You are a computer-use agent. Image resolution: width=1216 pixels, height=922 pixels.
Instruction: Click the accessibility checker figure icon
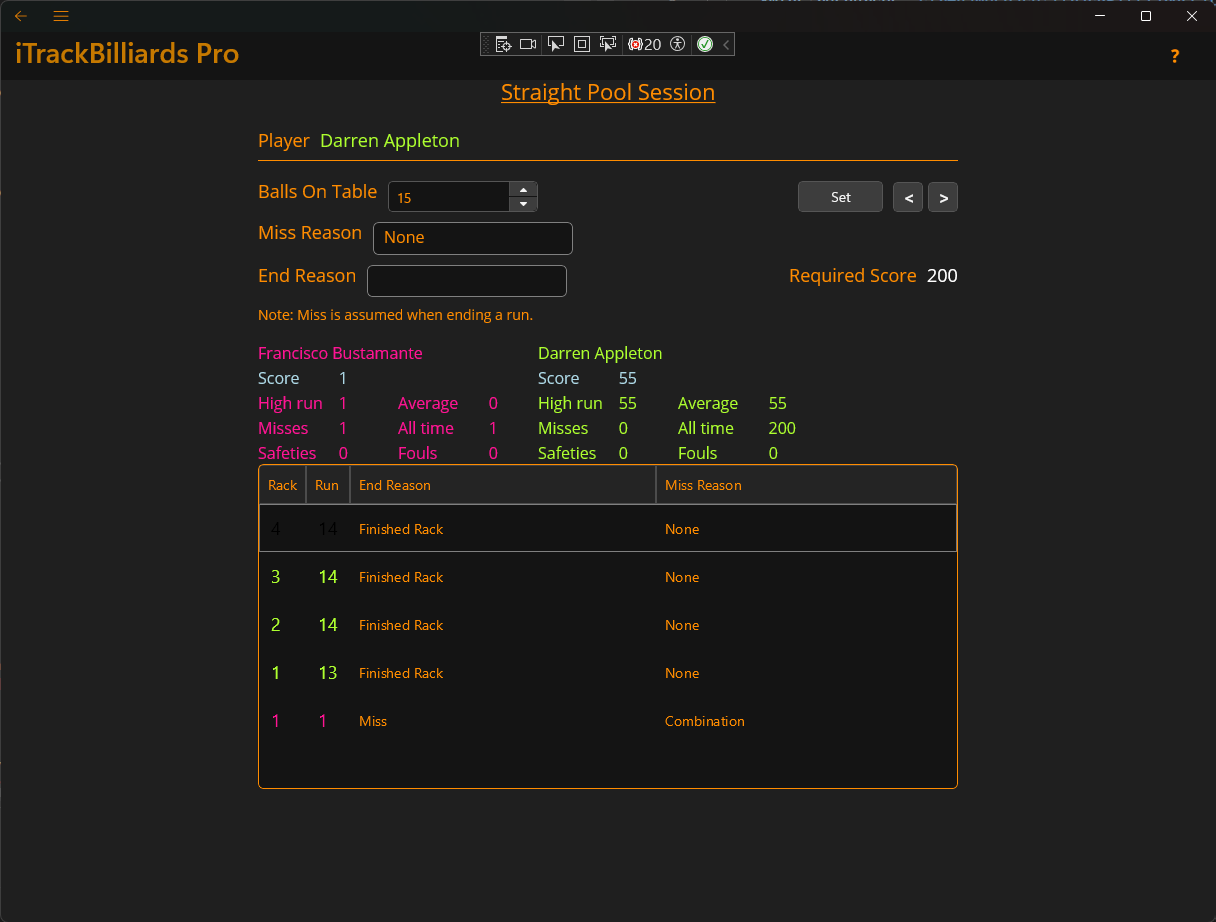678,44
